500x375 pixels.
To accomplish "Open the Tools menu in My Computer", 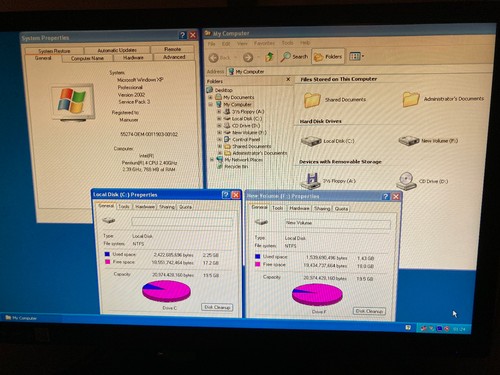I will (x=287, y=43).
